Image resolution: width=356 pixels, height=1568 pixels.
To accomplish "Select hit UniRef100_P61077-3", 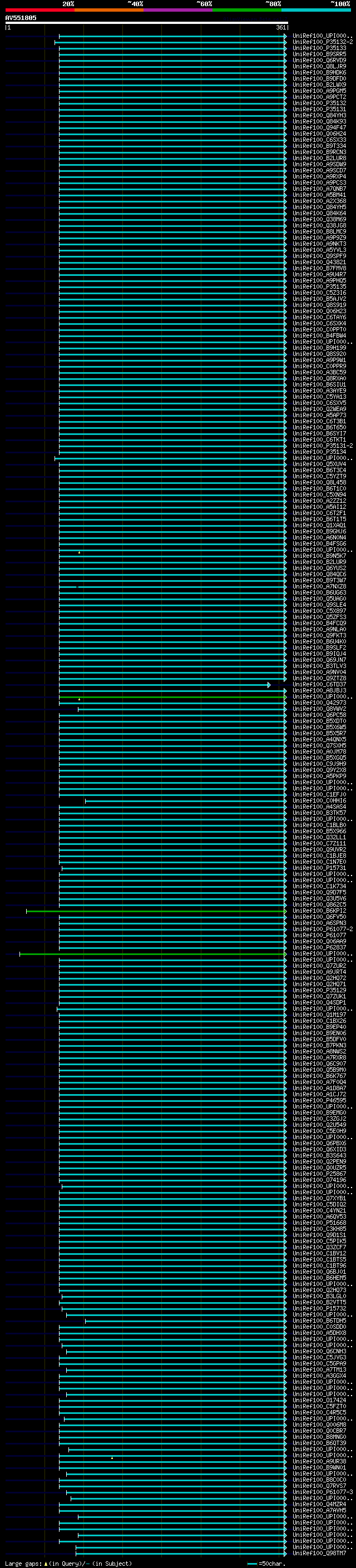I will tap(323, 1492).
